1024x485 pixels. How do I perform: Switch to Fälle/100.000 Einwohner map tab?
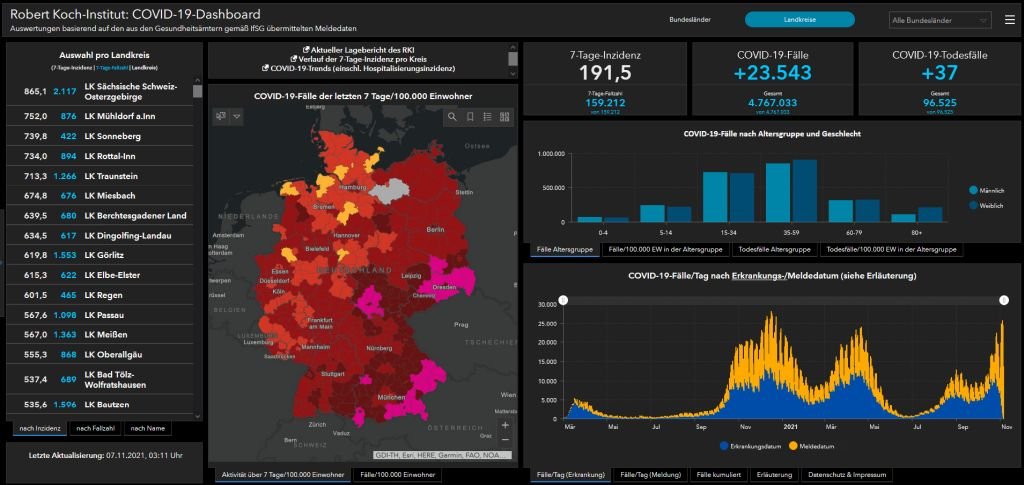397,474
